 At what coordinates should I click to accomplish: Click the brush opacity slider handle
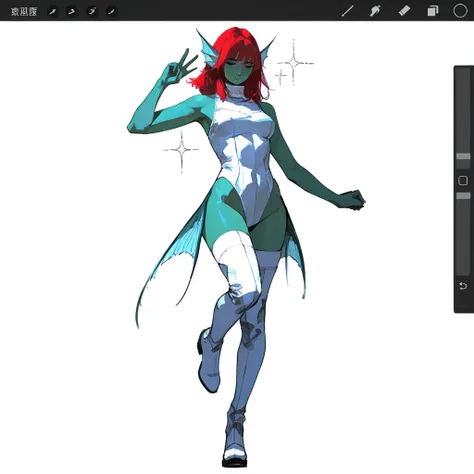pos(463,196)
